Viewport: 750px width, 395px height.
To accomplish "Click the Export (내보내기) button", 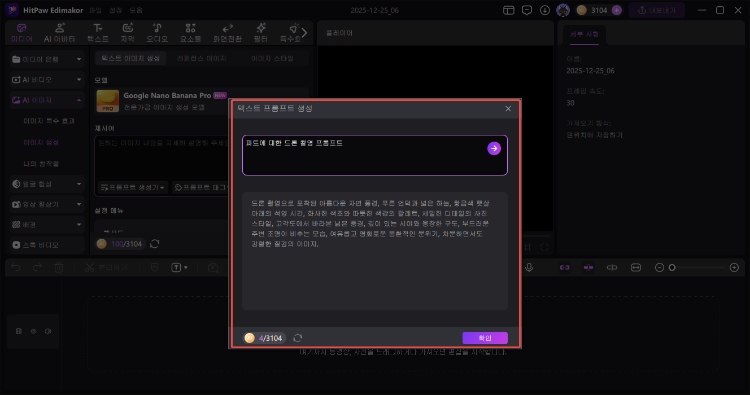I will [657, 10].
